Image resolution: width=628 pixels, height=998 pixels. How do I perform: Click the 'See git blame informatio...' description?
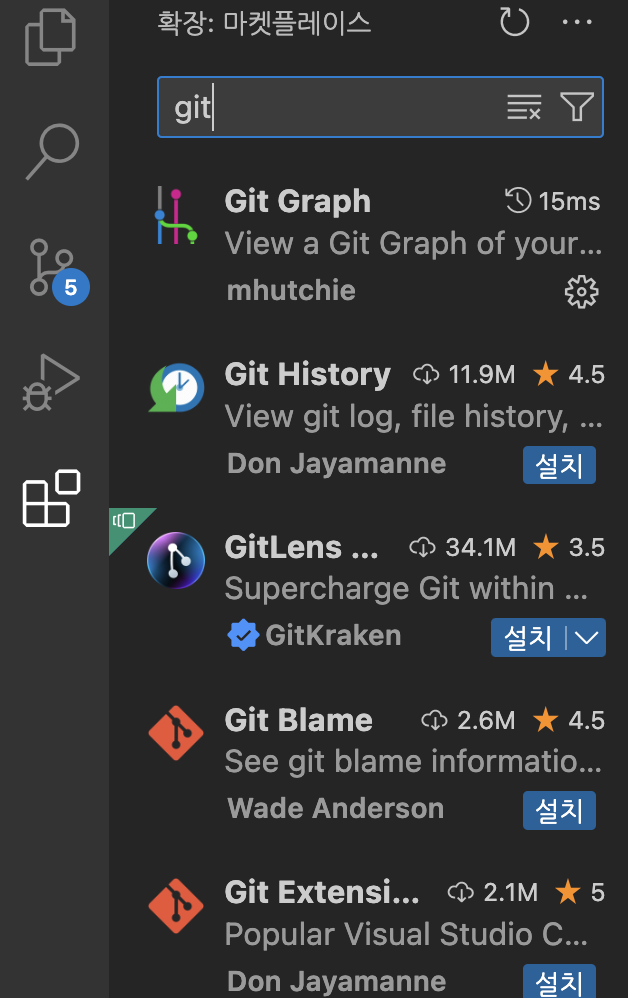413,762
